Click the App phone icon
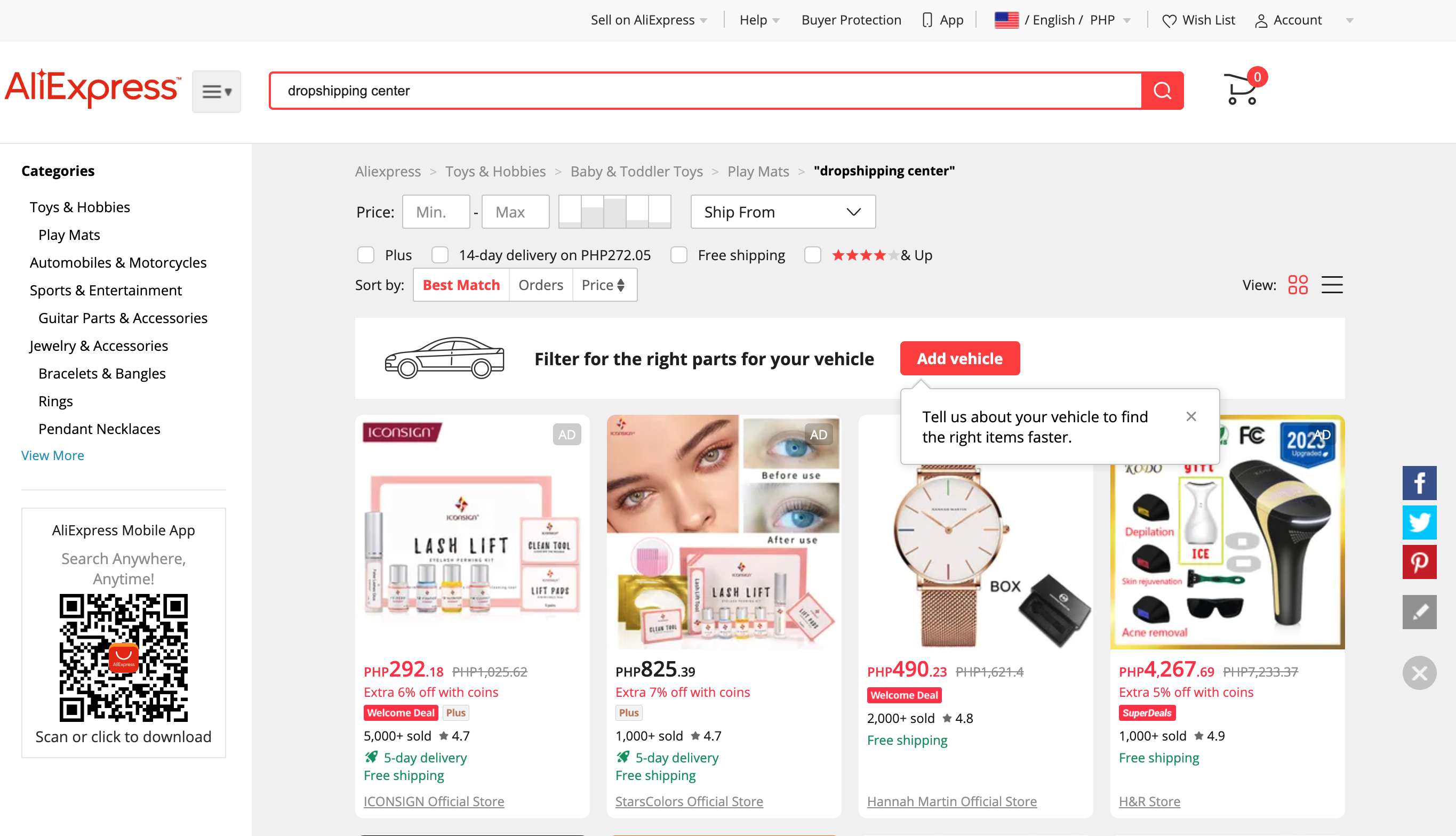 point(927,20)
